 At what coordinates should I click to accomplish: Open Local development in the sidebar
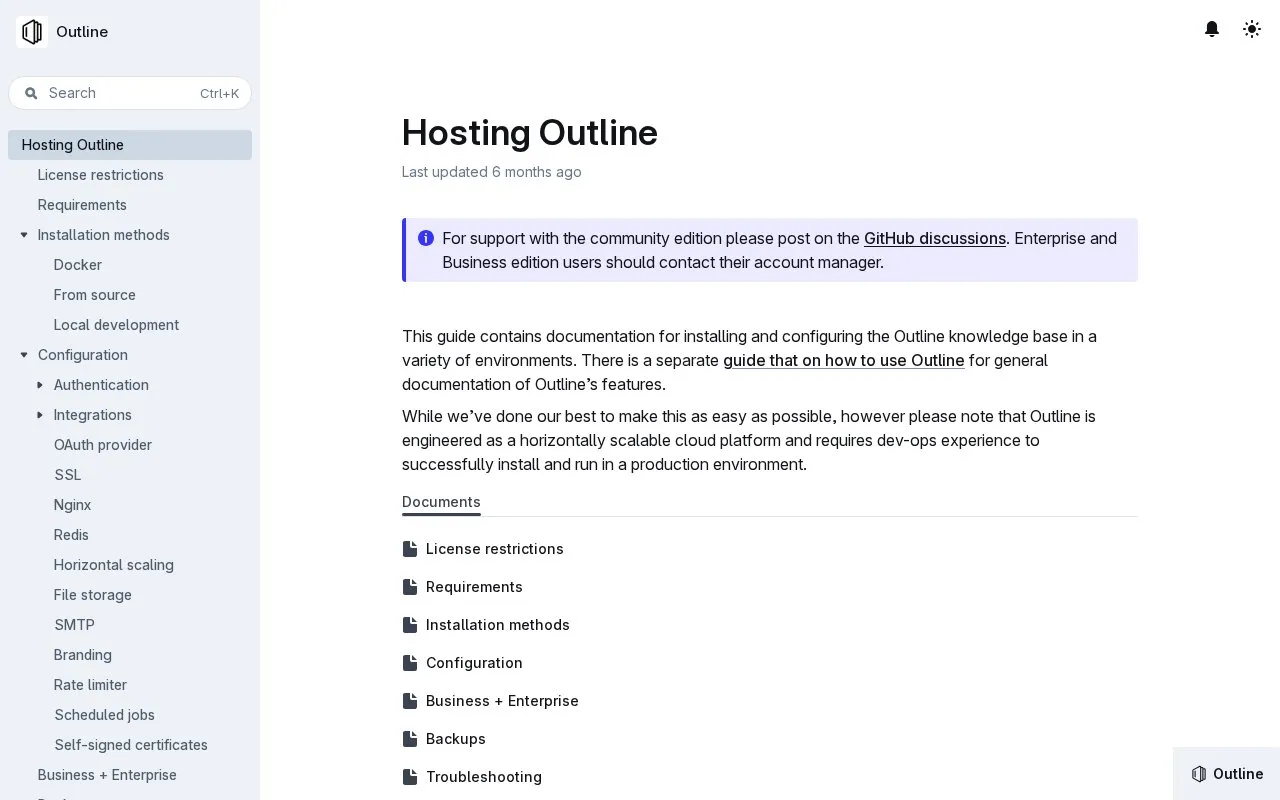coord(116,325)
